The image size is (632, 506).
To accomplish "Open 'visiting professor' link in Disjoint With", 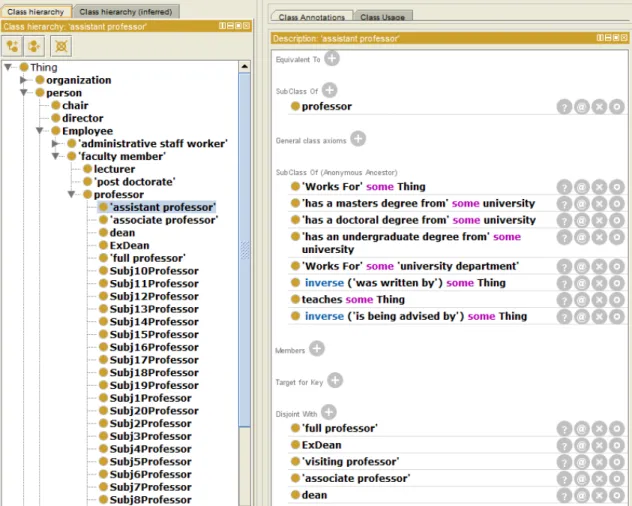I will click(350, 462).
